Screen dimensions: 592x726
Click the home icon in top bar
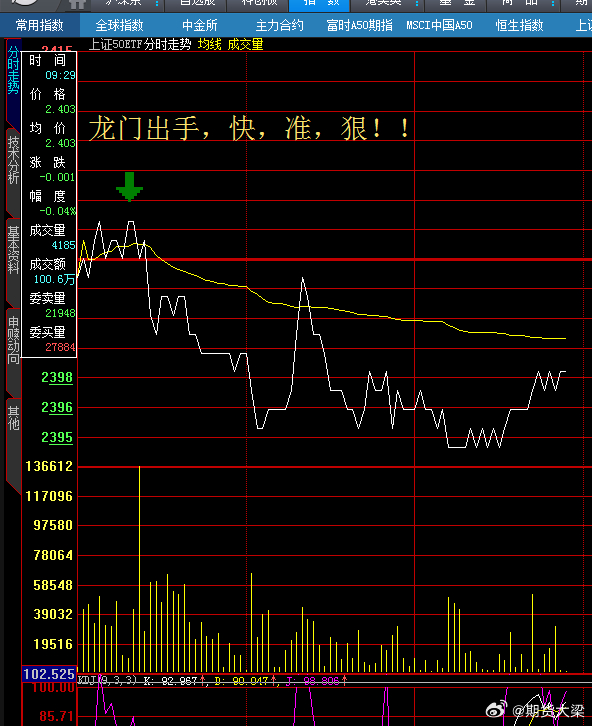(x=77, y=5)
